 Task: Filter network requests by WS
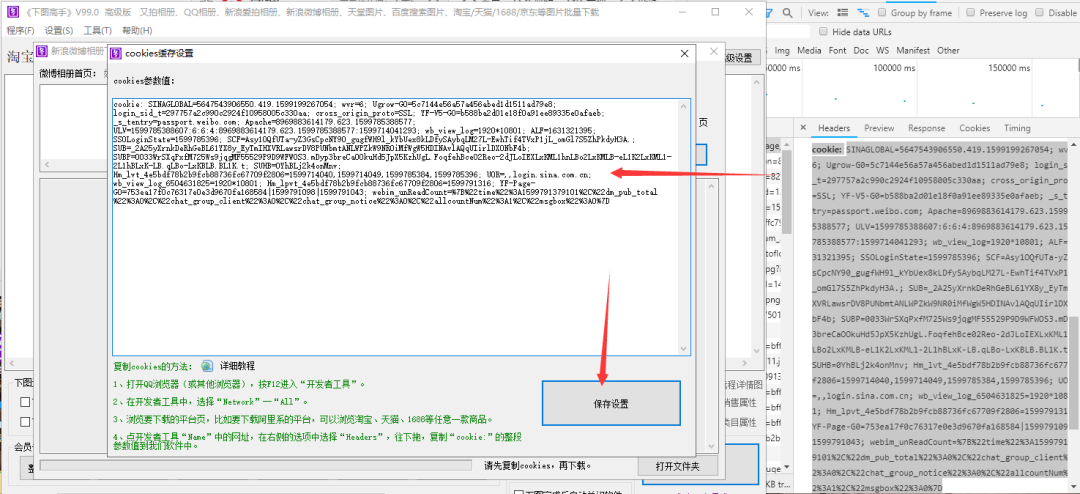(882, 50)
